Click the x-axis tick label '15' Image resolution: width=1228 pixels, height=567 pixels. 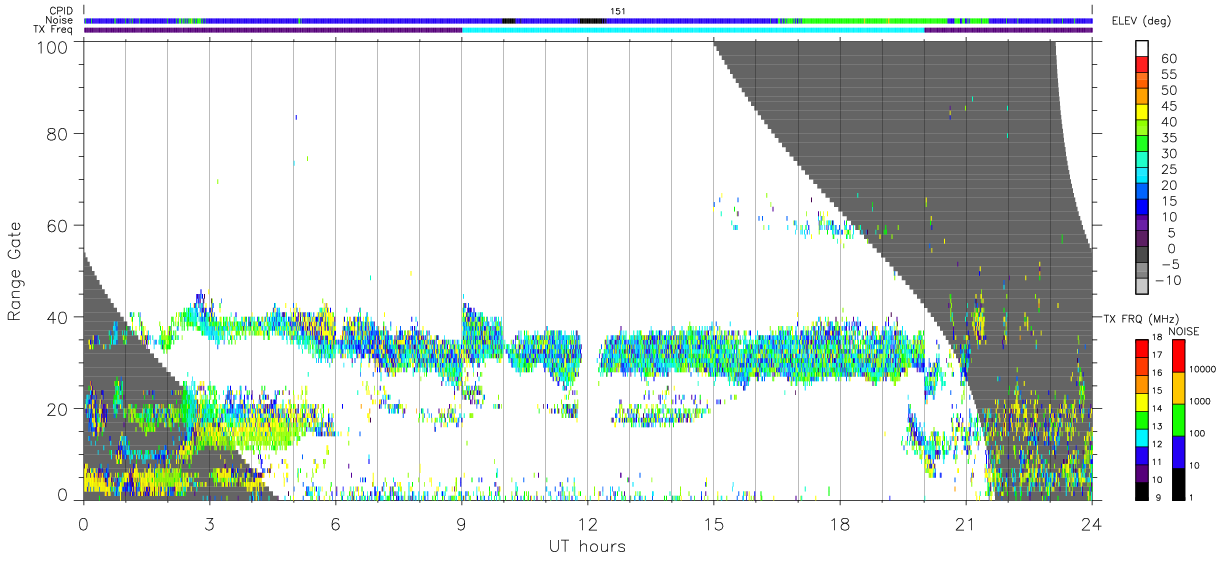714,523
